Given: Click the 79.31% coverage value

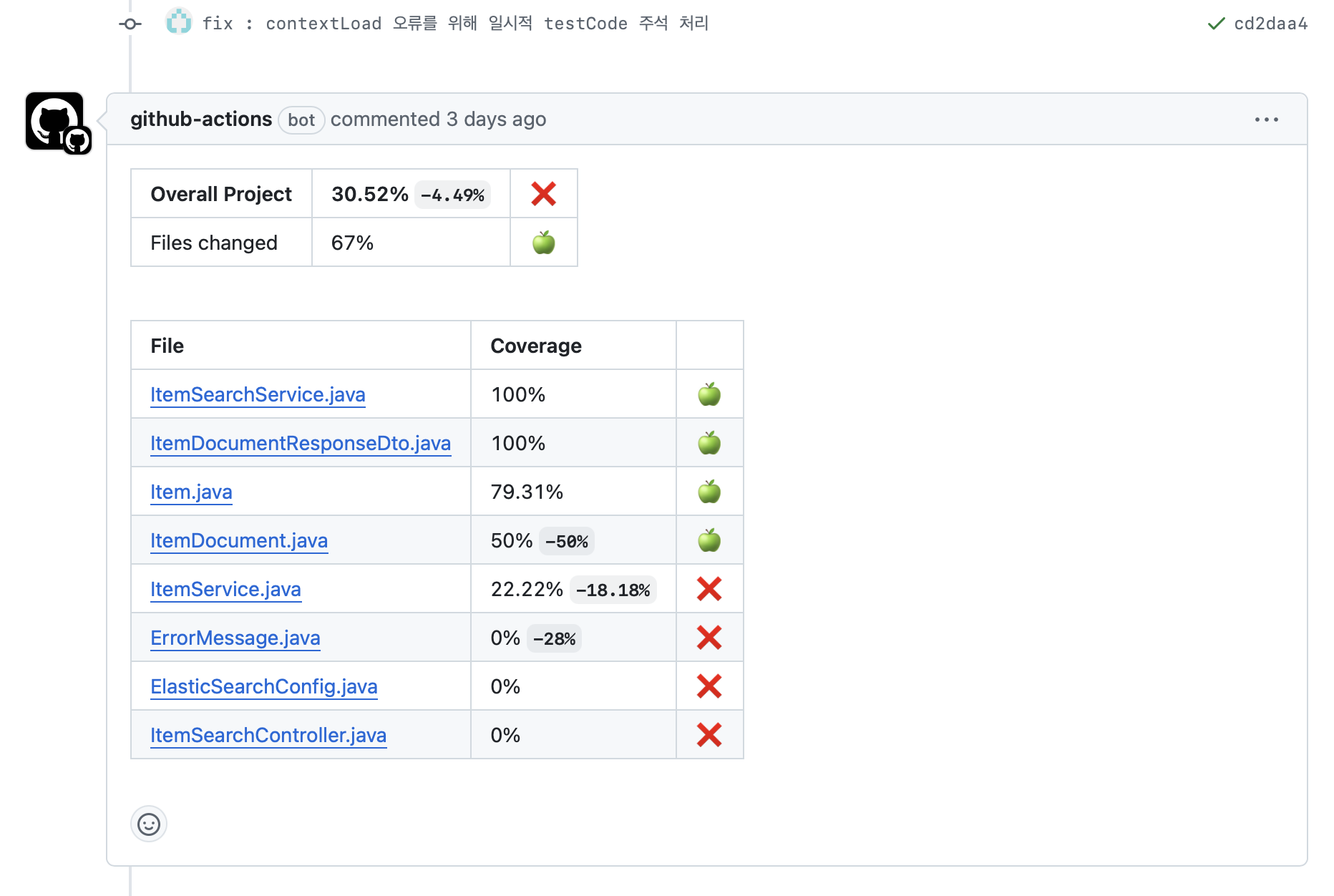Looking at the screenshot, I should [x=527, y=492].
